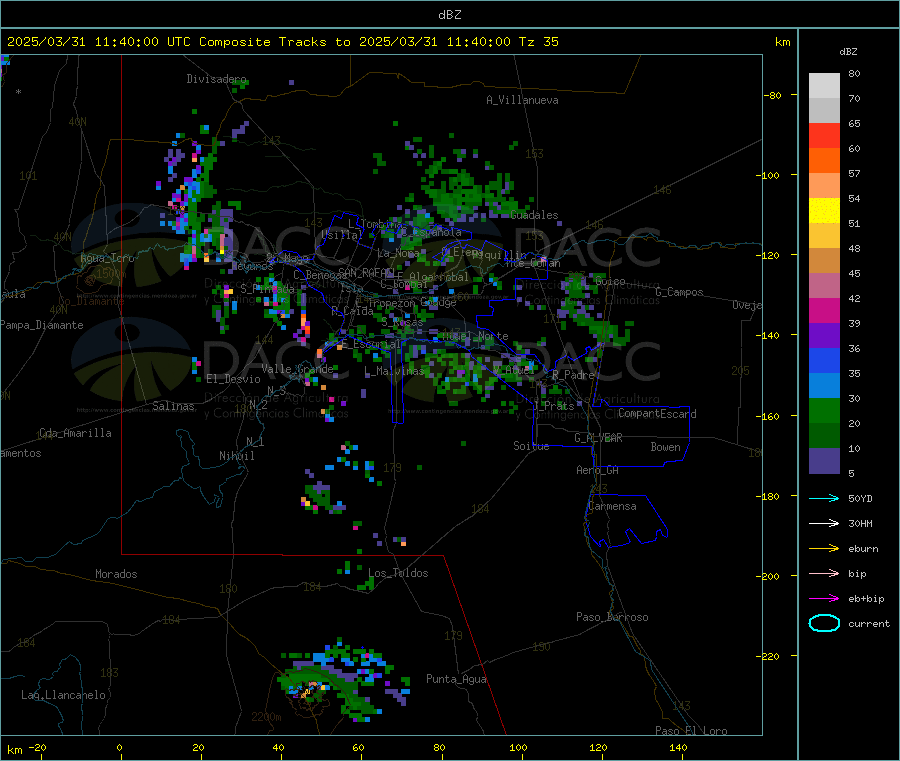The height and width of the screenshot is (761, 900).
Task: Click the A_Villanueva map label
Action: click(522, 100)
